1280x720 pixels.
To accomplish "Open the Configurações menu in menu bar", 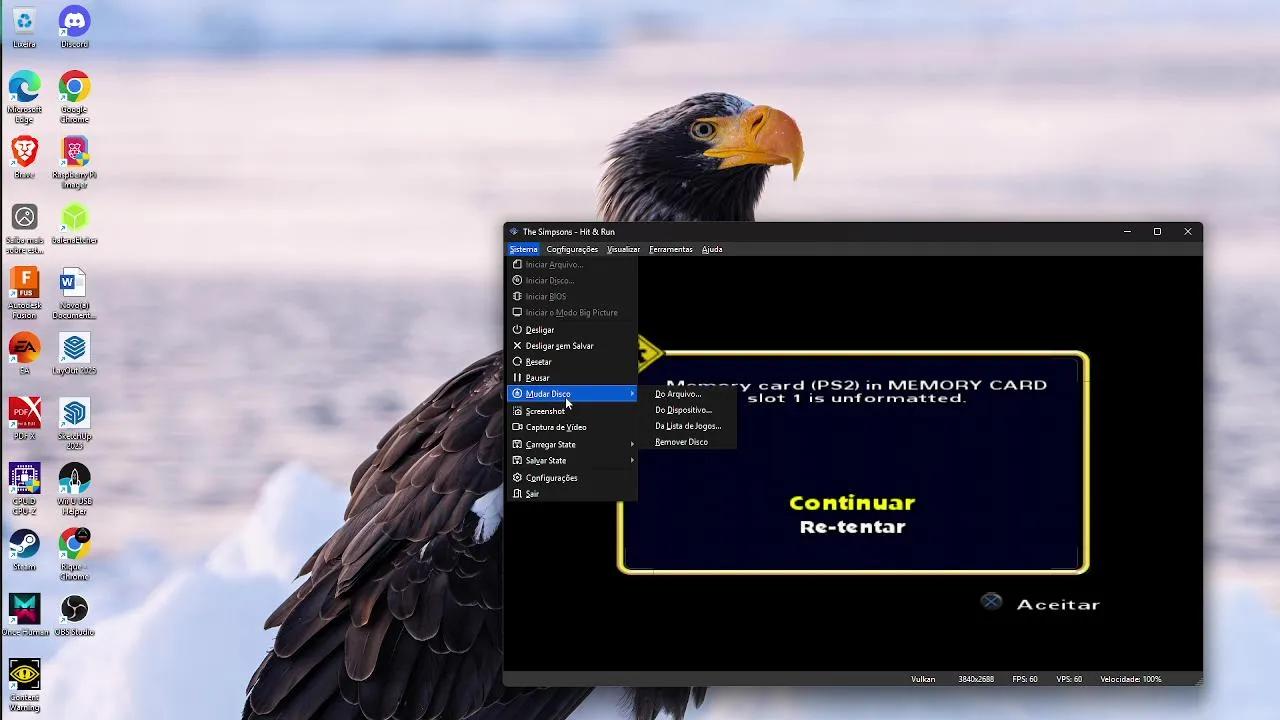I will [x=572, y=249].
